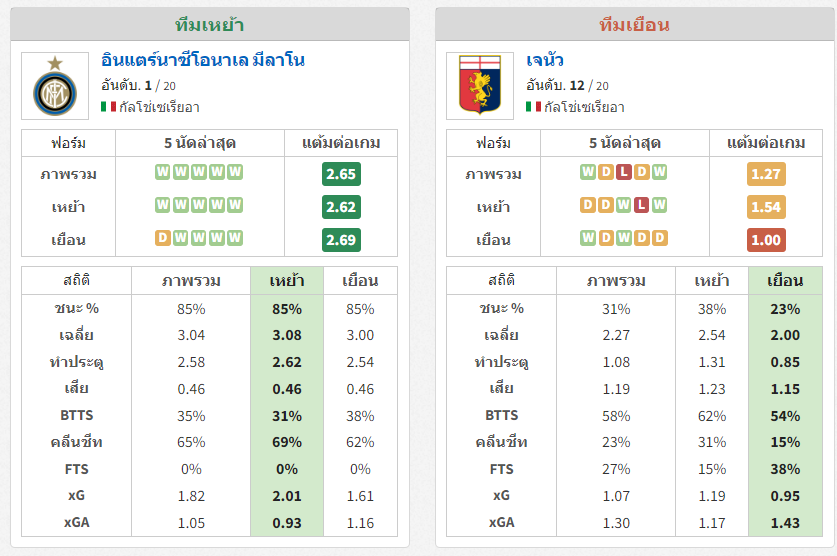This screenshot has width=837, height=556.
Task: Click Inter's home xG value 2.01
Action: pyautogui.click(x=287, y=496)
